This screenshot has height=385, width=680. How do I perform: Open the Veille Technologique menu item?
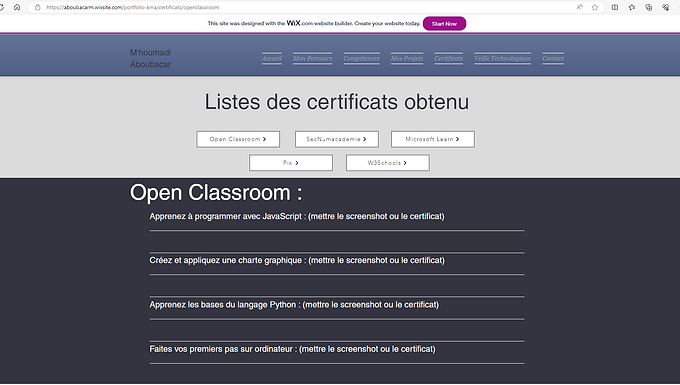[503, 59]
